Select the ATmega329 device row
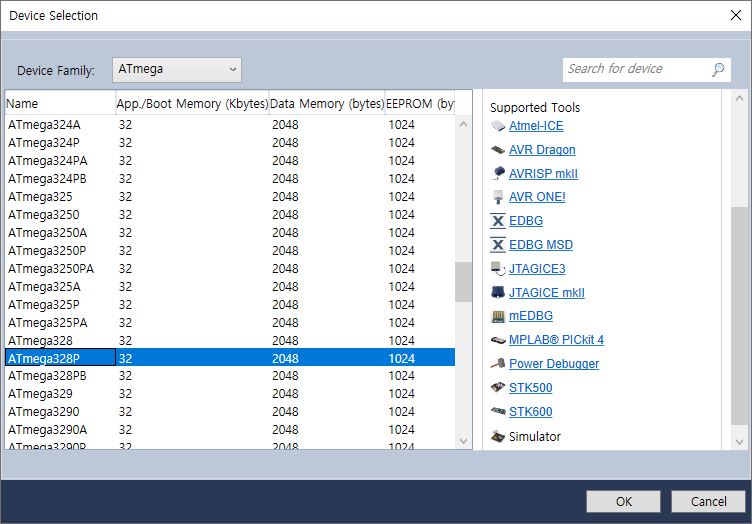Image resolution: width=752 pixels, height=524 pixels. pyautogui.click(x=230, y=394)
